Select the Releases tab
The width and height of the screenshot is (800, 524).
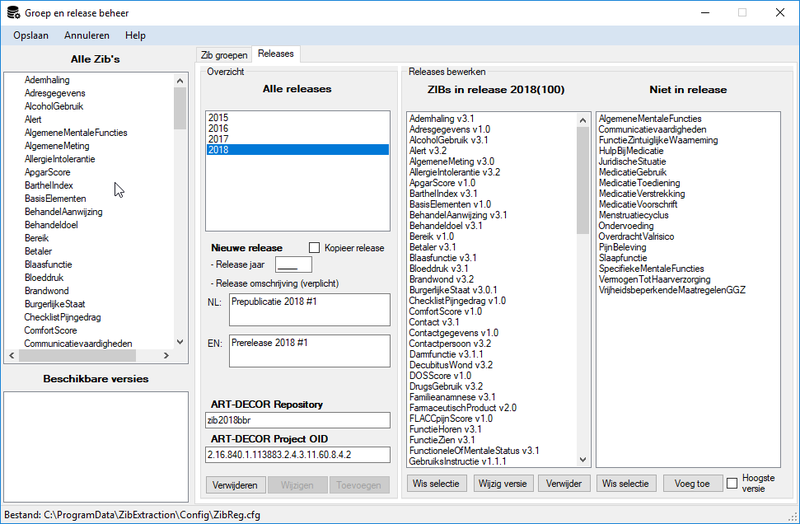[x=276, y=54]
